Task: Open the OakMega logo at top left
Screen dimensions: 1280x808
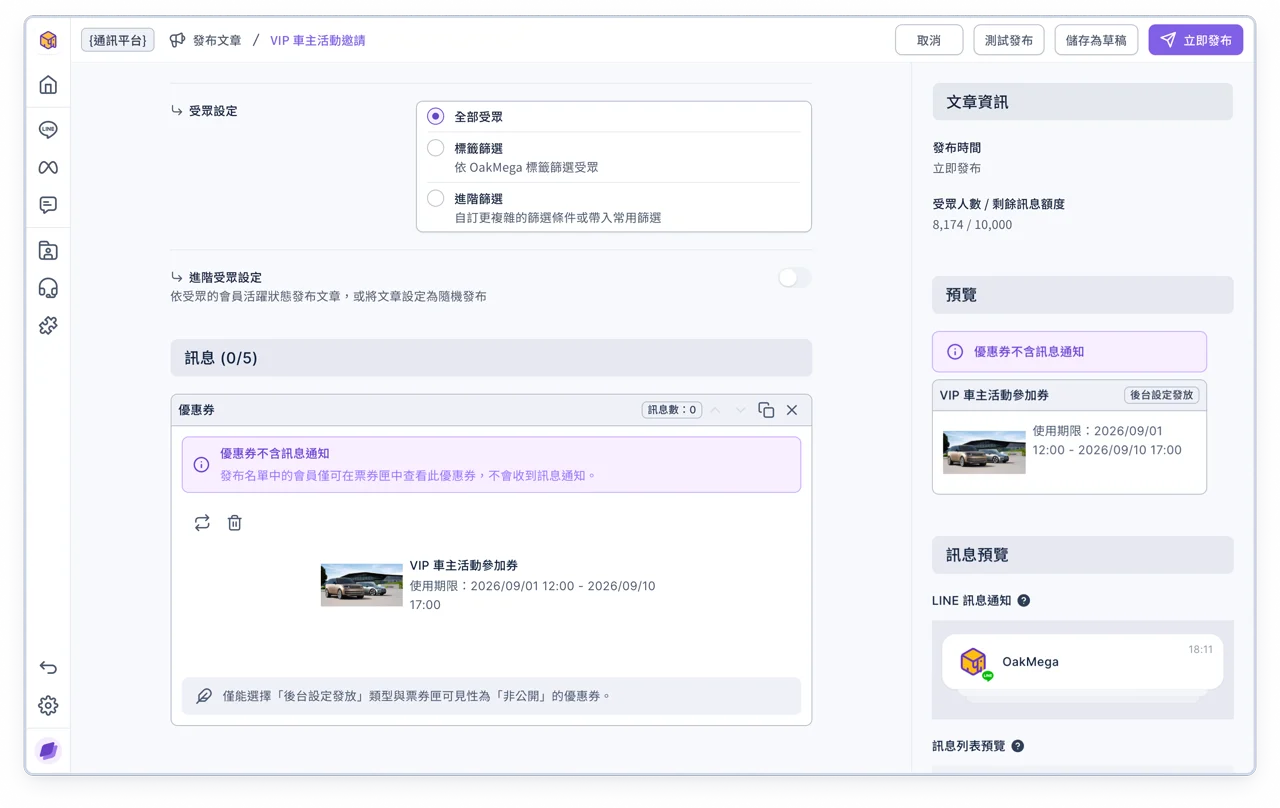Action: click(48, 40)
